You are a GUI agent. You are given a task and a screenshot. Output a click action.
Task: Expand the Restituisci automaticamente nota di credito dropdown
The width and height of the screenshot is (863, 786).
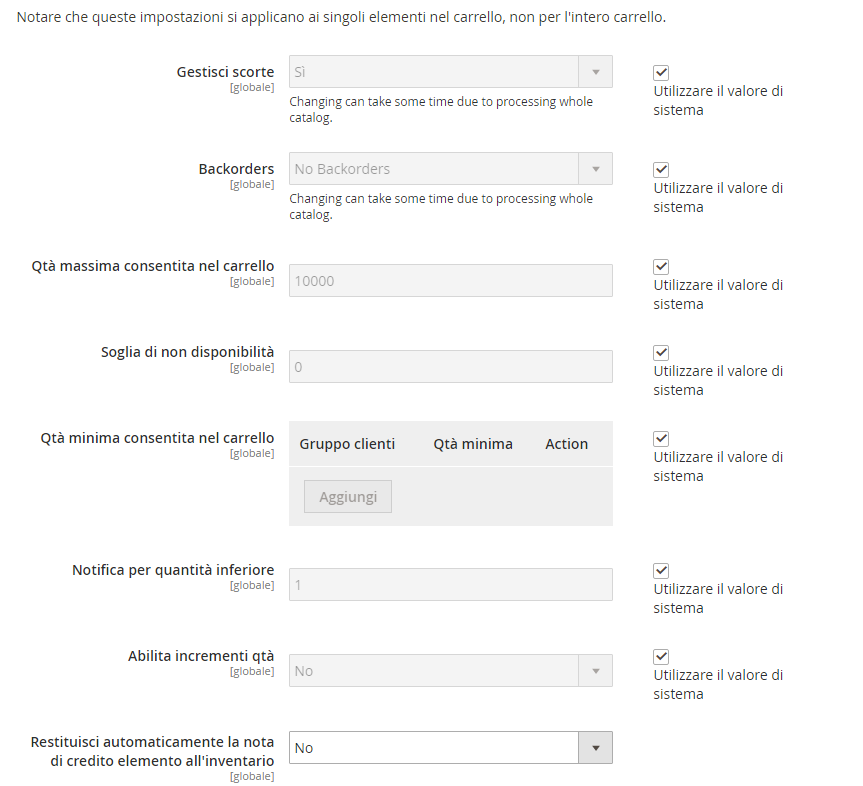pos(450,747)
